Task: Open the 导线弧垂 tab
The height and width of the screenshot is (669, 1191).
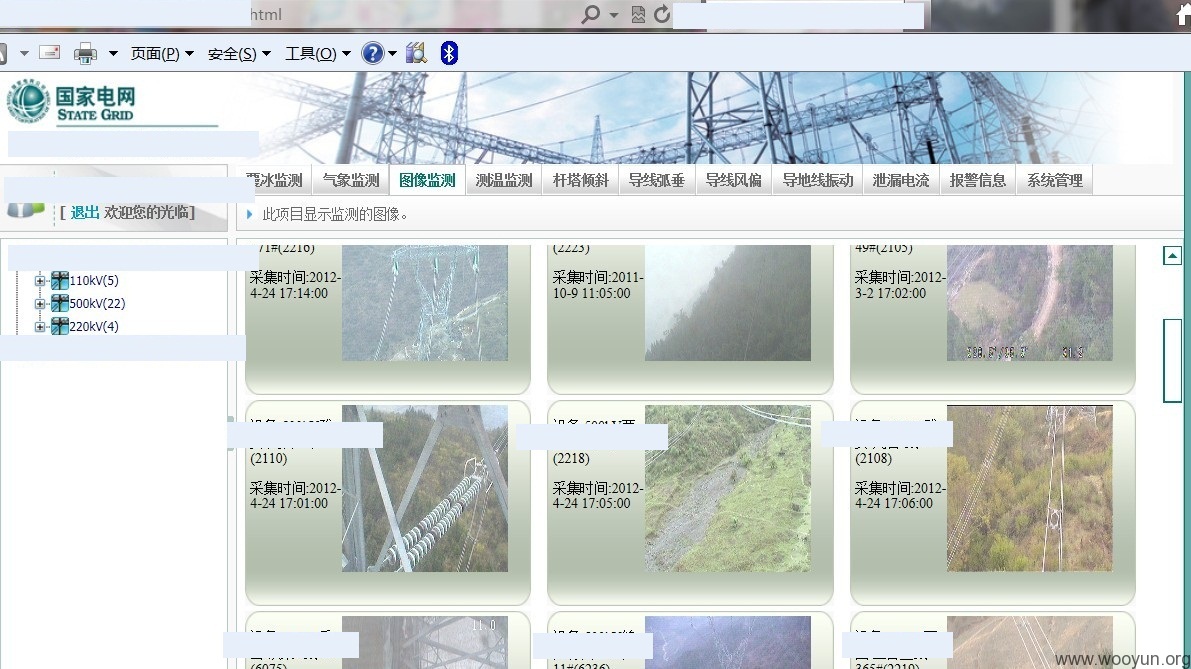Action: coord(657,180)
